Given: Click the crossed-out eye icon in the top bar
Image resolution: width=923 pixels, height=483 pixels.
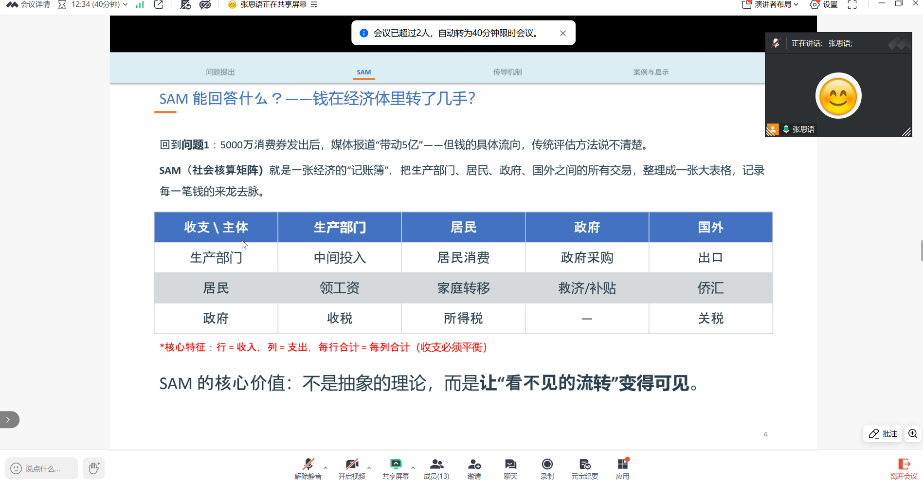Looking at the screenshot, I should (205, 5).
